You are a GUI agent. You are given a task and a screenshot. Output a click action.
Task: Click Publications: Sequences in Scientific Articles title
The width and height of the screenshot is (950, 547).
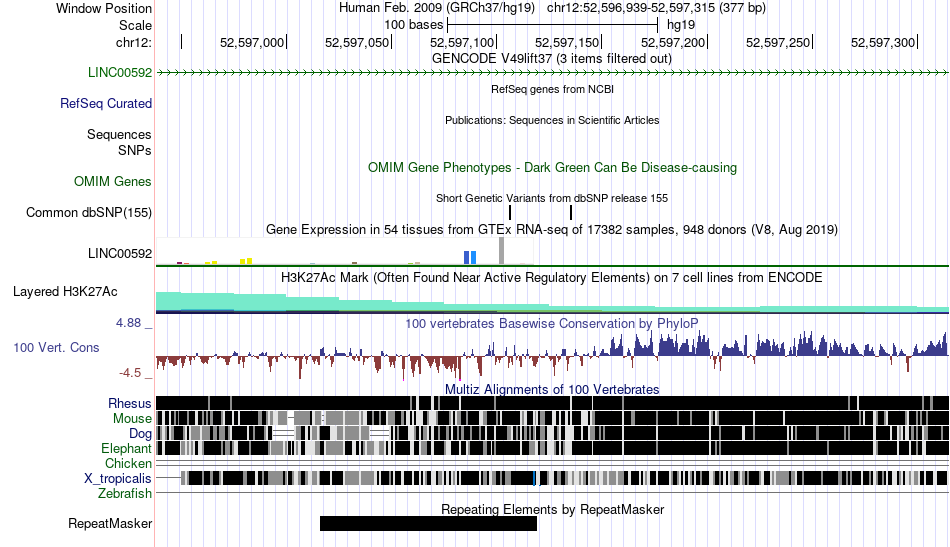[552, 120]
